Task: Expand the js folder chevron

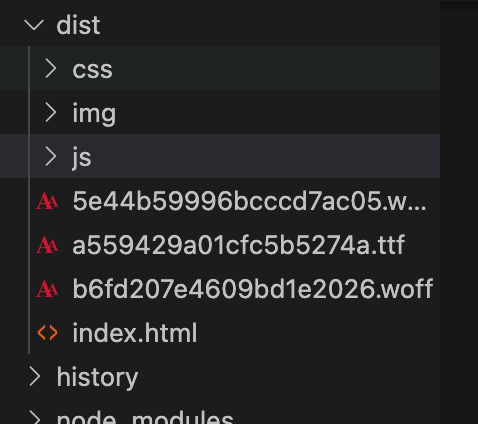Action: [51, 156]
